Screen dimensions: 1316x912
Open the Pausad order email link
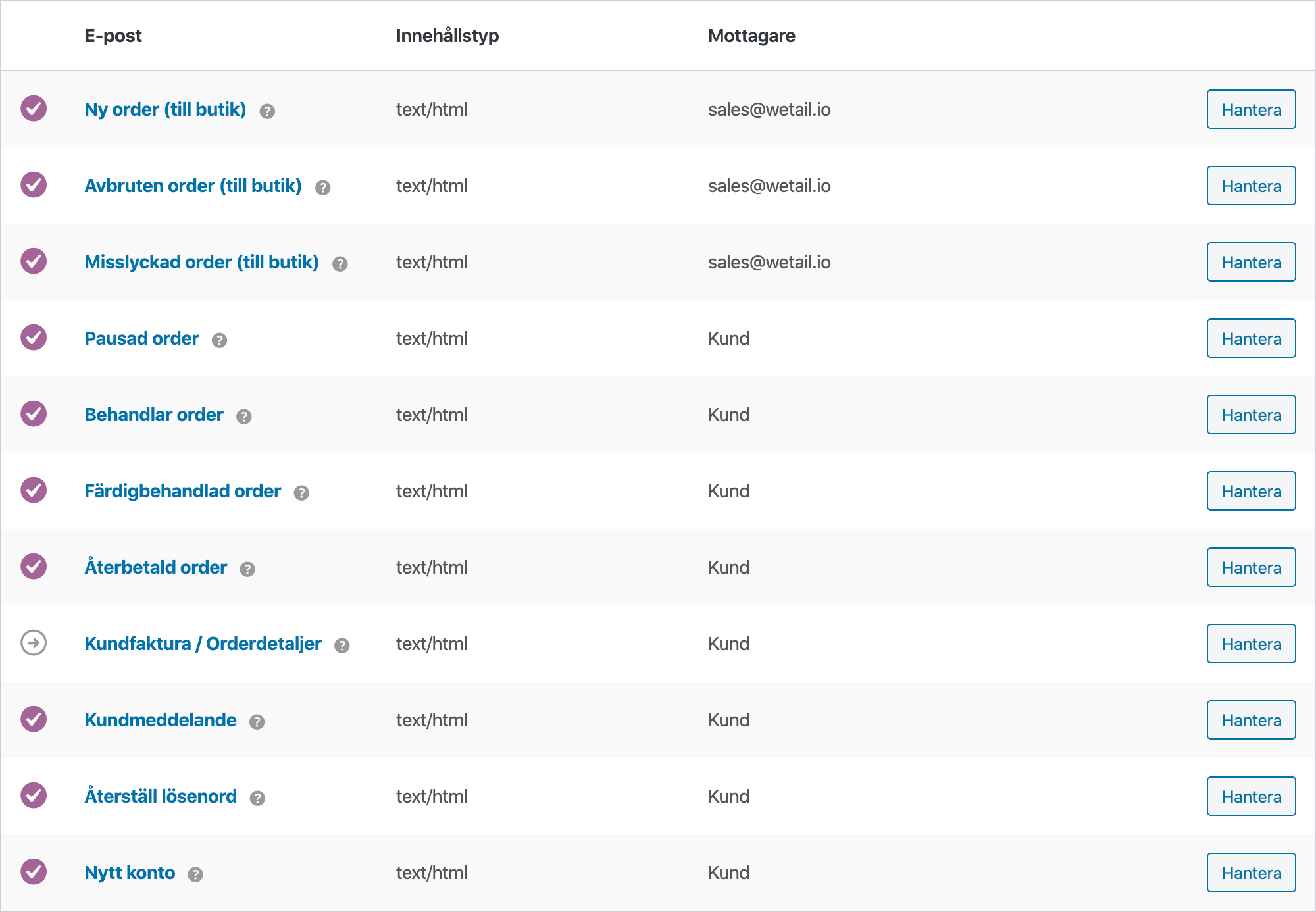(x=141, y=338)
